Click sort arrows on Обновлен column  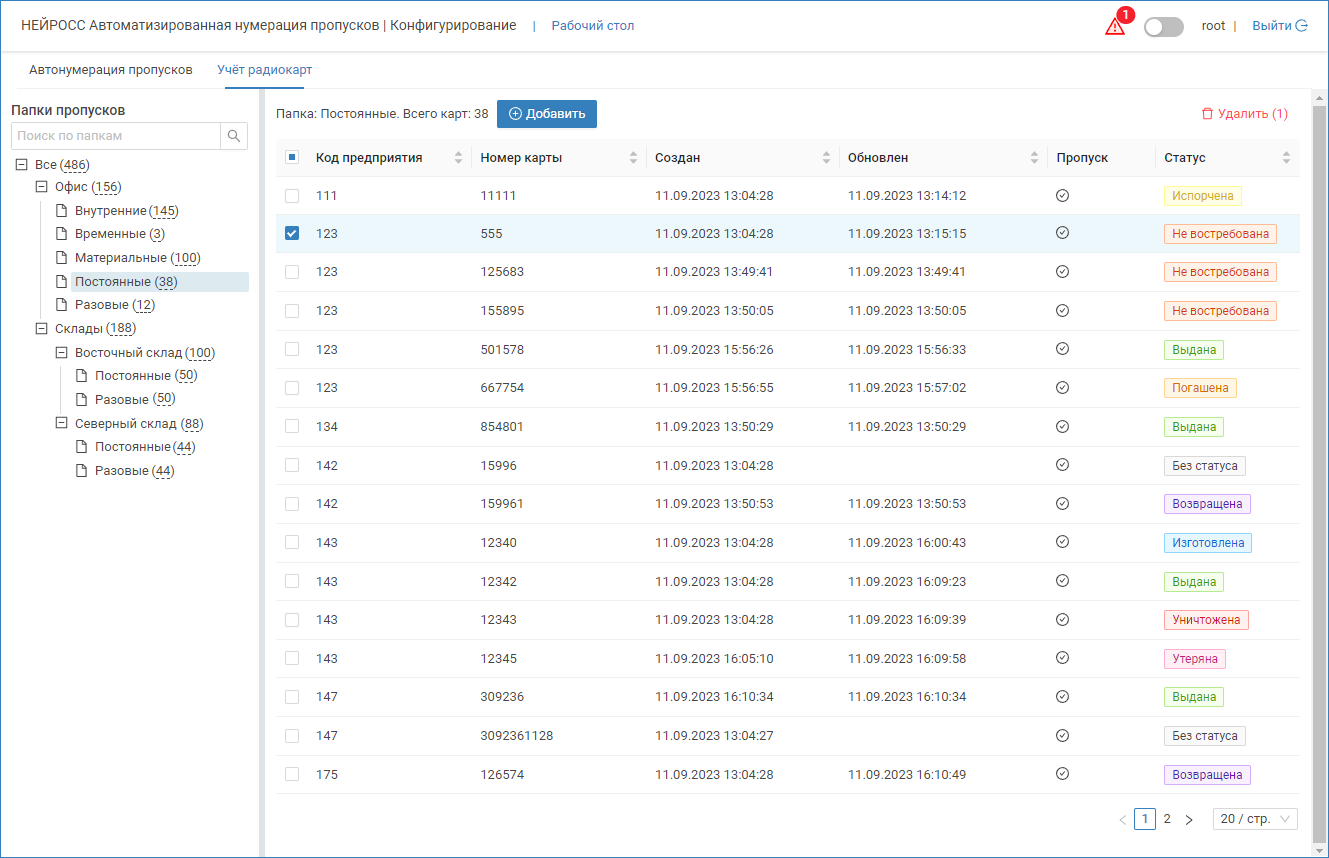point(1034,158)
